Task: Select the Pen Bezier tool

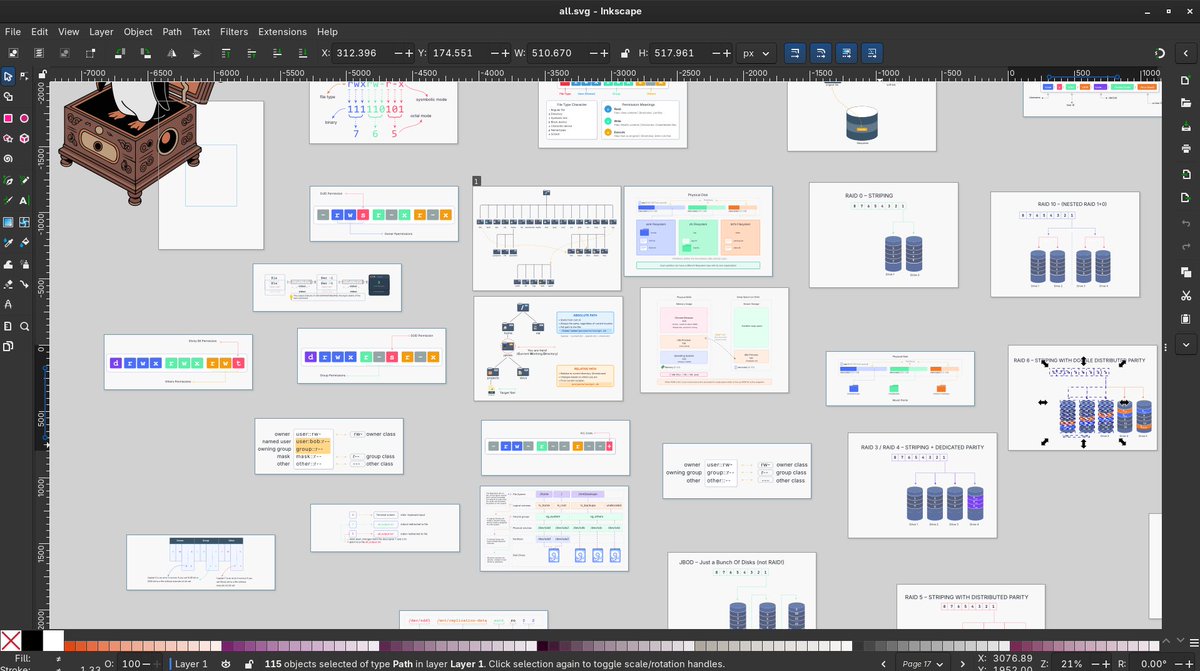Action: 8,181
